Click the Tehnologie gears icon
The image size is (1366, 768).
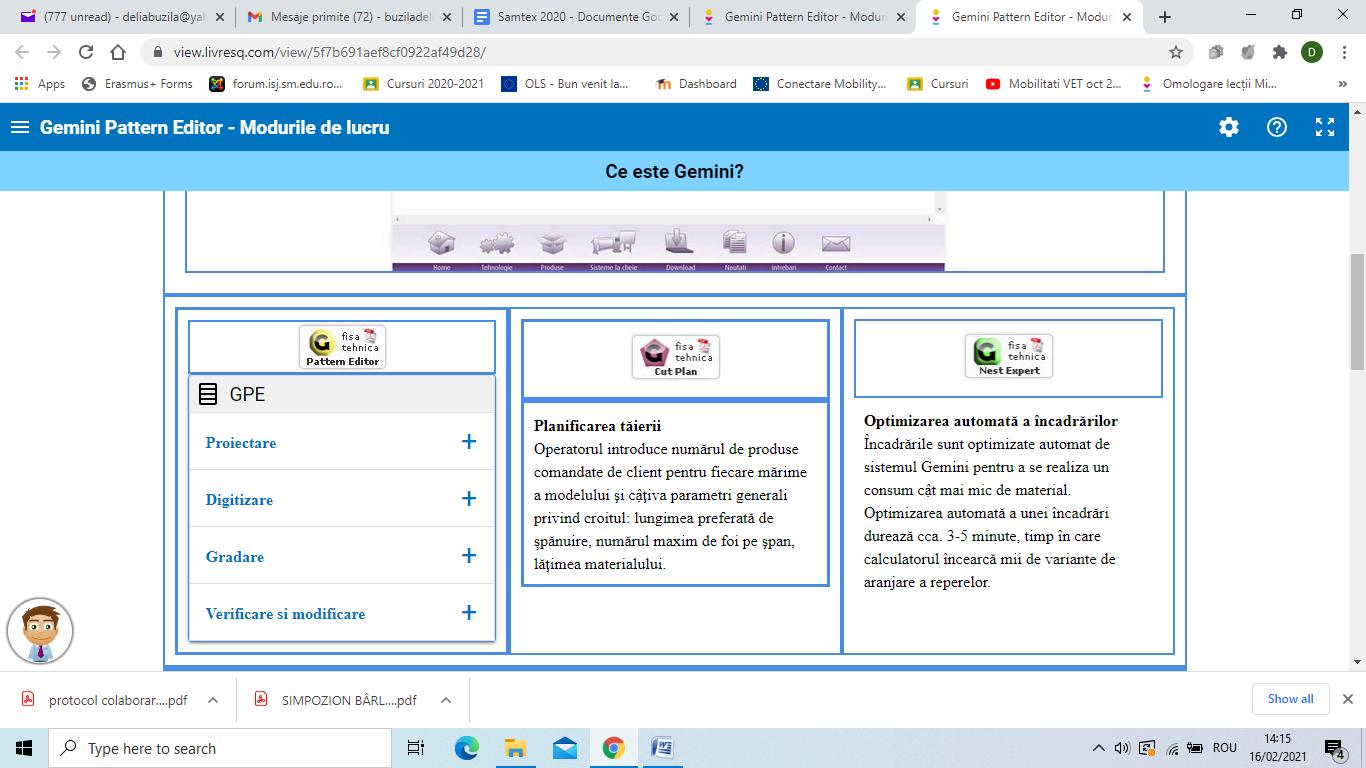coord(497,243)
